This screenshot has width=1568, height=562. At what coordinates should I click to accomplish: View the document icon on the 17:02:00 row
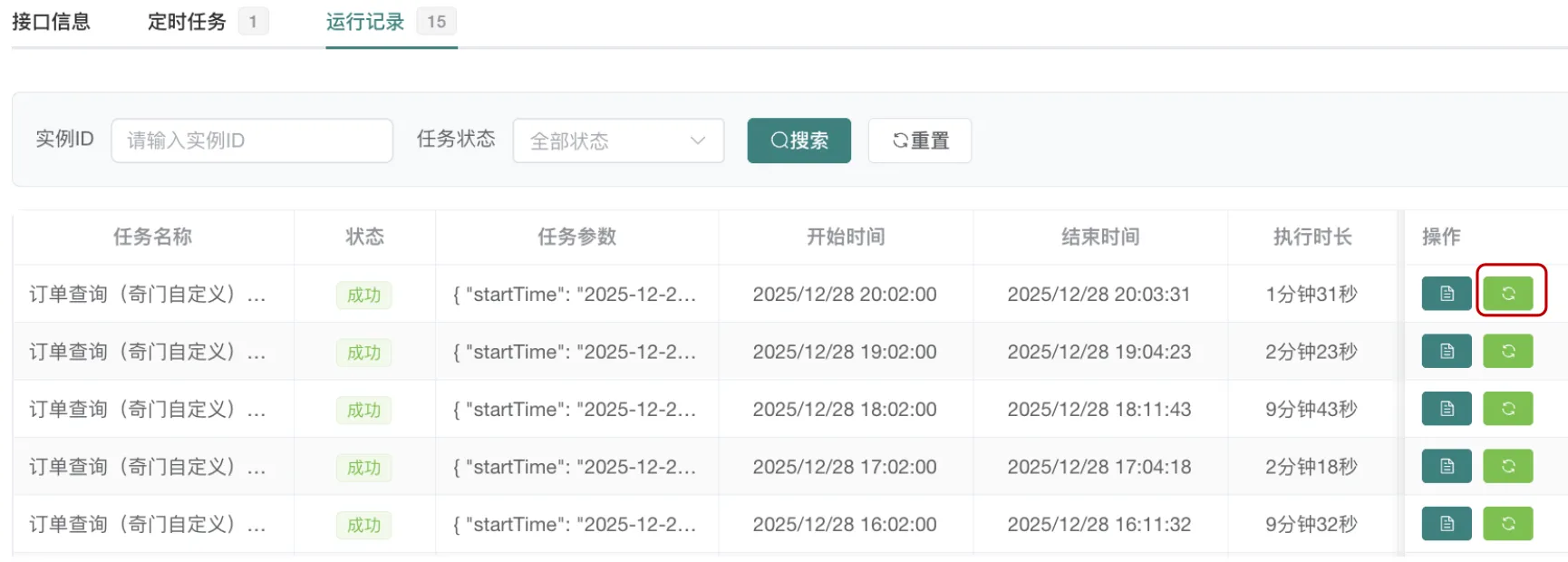pyautogui.click(x=1447, y=467)
